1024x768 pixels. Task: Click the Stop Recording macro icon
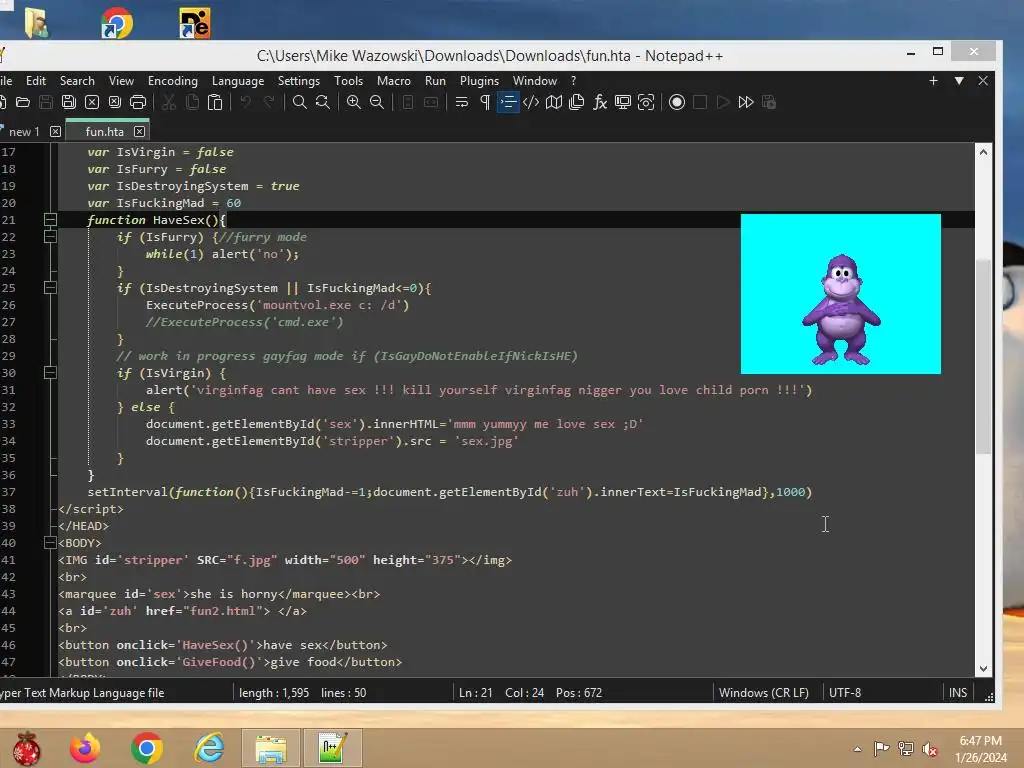click(x=700, y=102)
